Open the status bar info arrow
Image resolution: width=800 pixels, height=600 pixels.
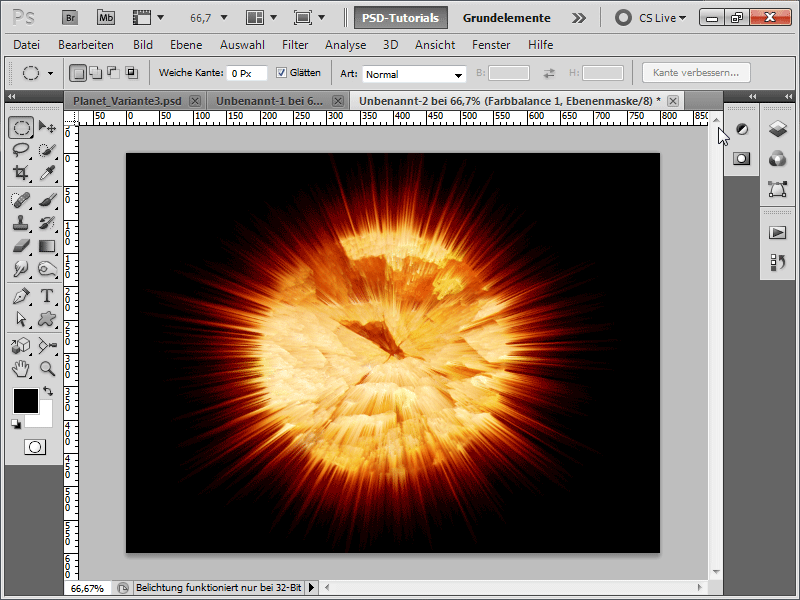coord(311,588)
